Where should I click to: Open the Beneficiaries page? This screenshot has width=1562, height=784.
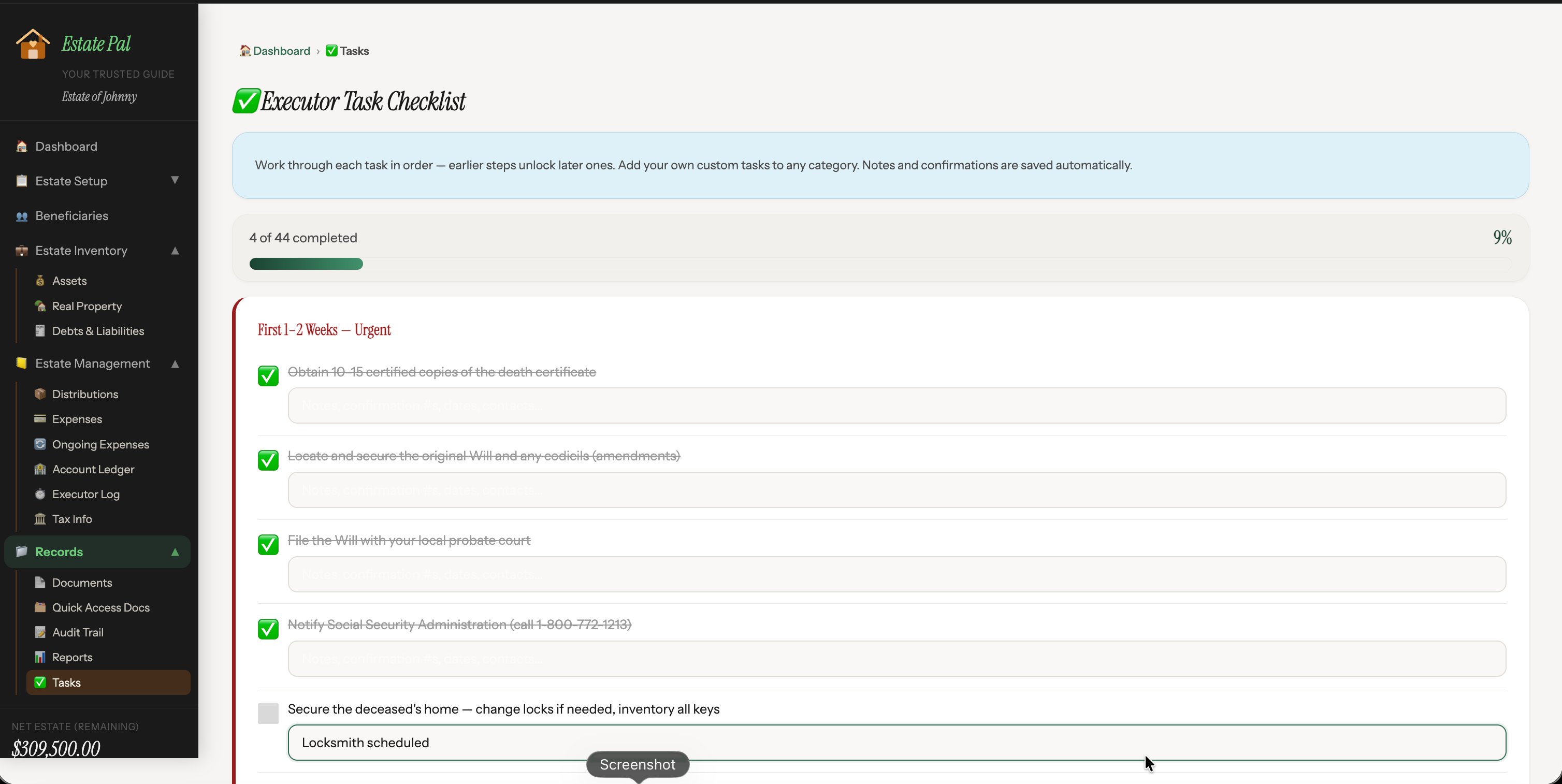(x=71, y=216)
